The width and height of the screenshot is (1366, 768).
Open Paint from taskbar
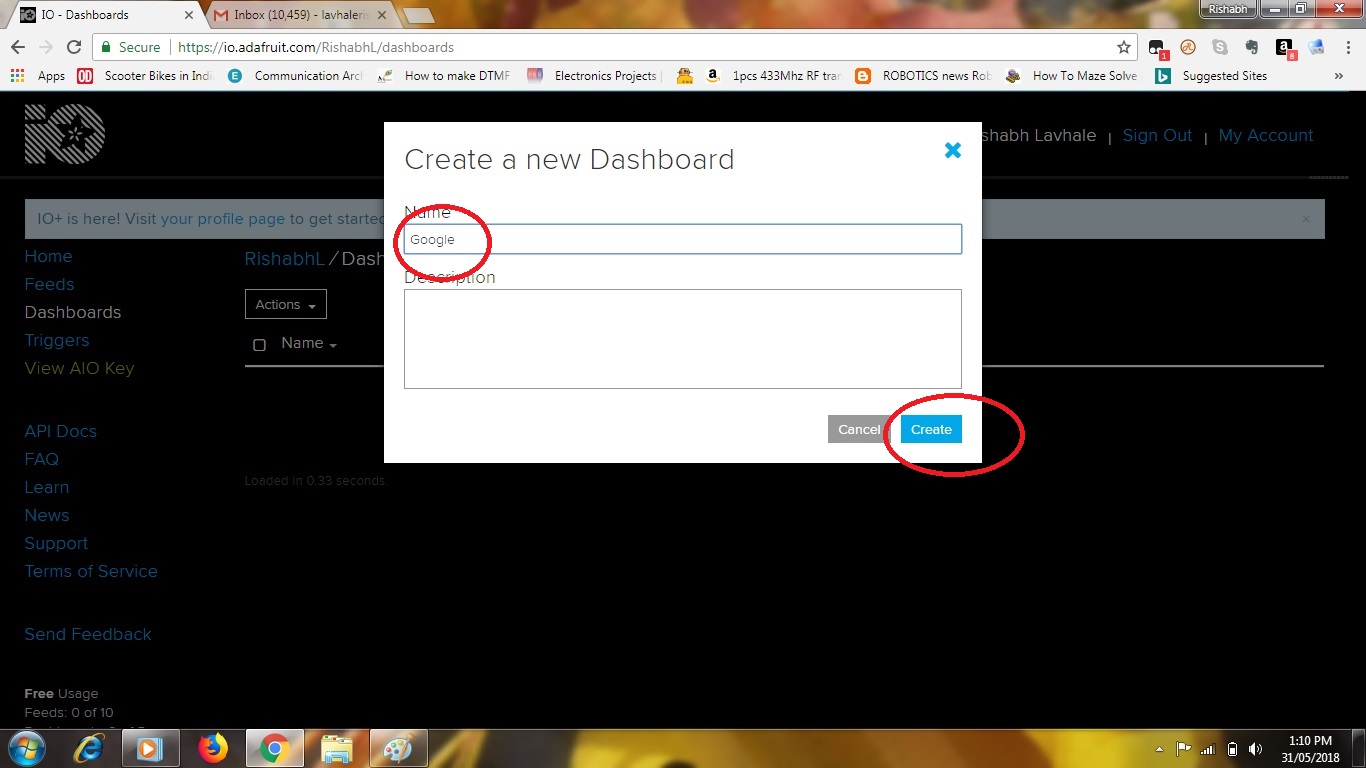398,748
